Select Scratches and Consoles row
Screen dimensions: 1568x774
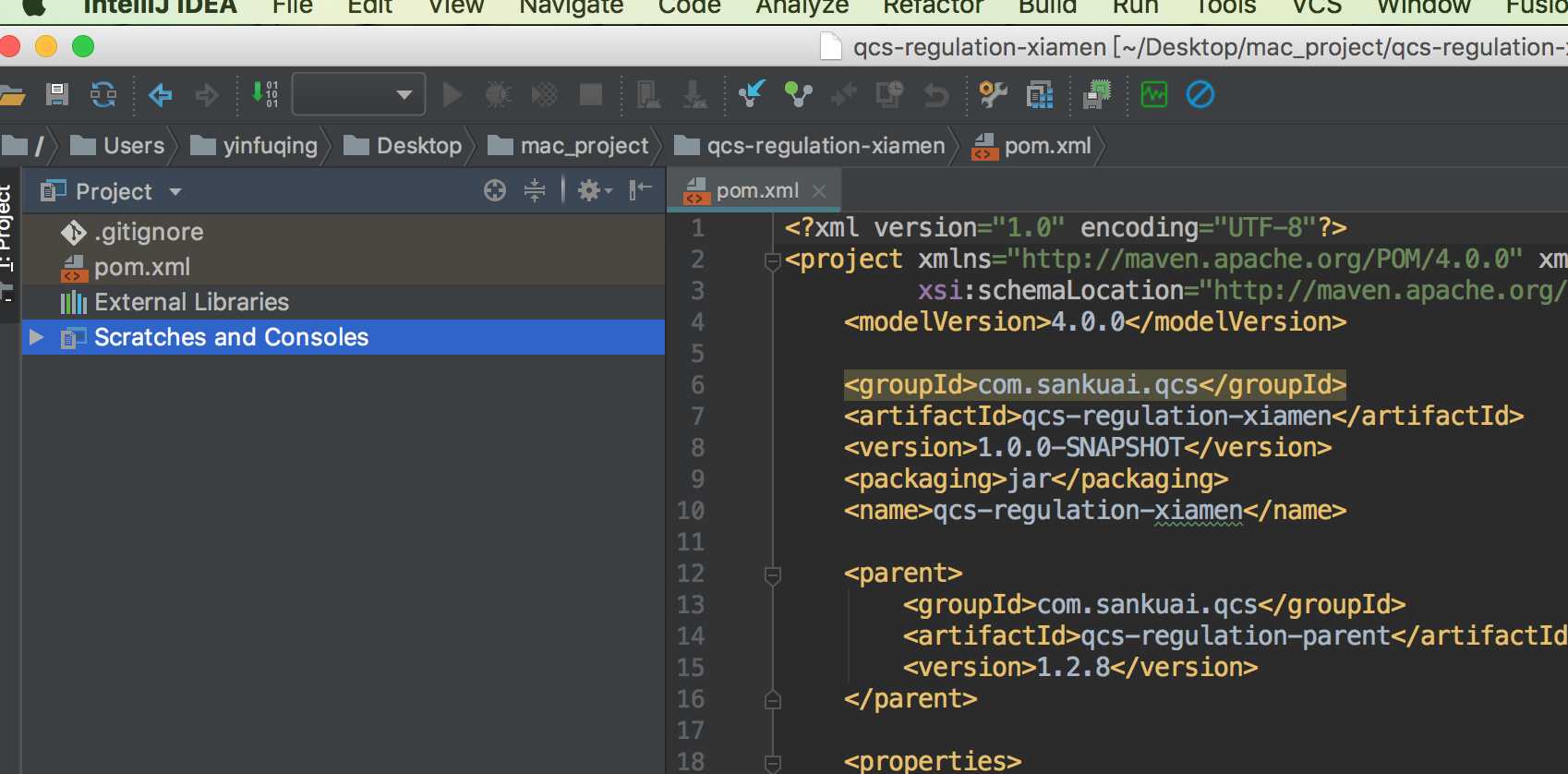pos(343,337)
